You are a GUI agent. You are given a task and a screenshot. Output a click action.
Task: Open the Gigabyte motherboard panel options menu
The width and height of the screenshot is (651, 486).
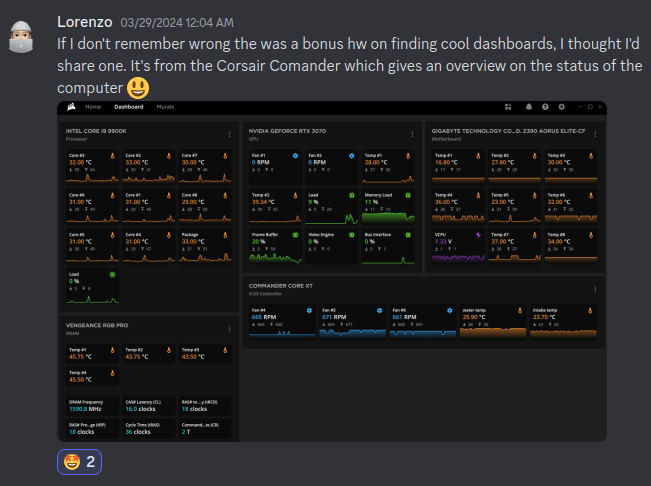pyautogui.click(x=595, y=134)
